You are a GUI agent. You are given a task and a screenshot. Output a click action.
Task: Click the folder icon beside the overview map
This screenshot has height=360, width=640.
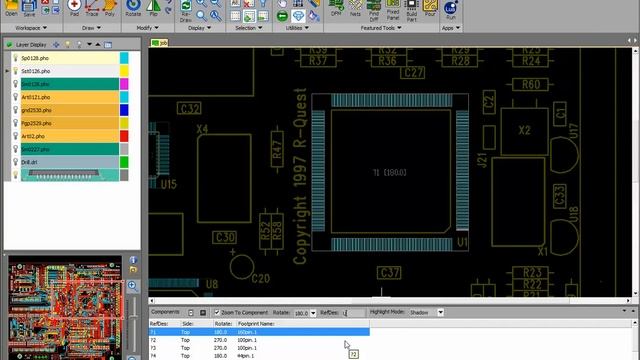(x=133, y=269)
